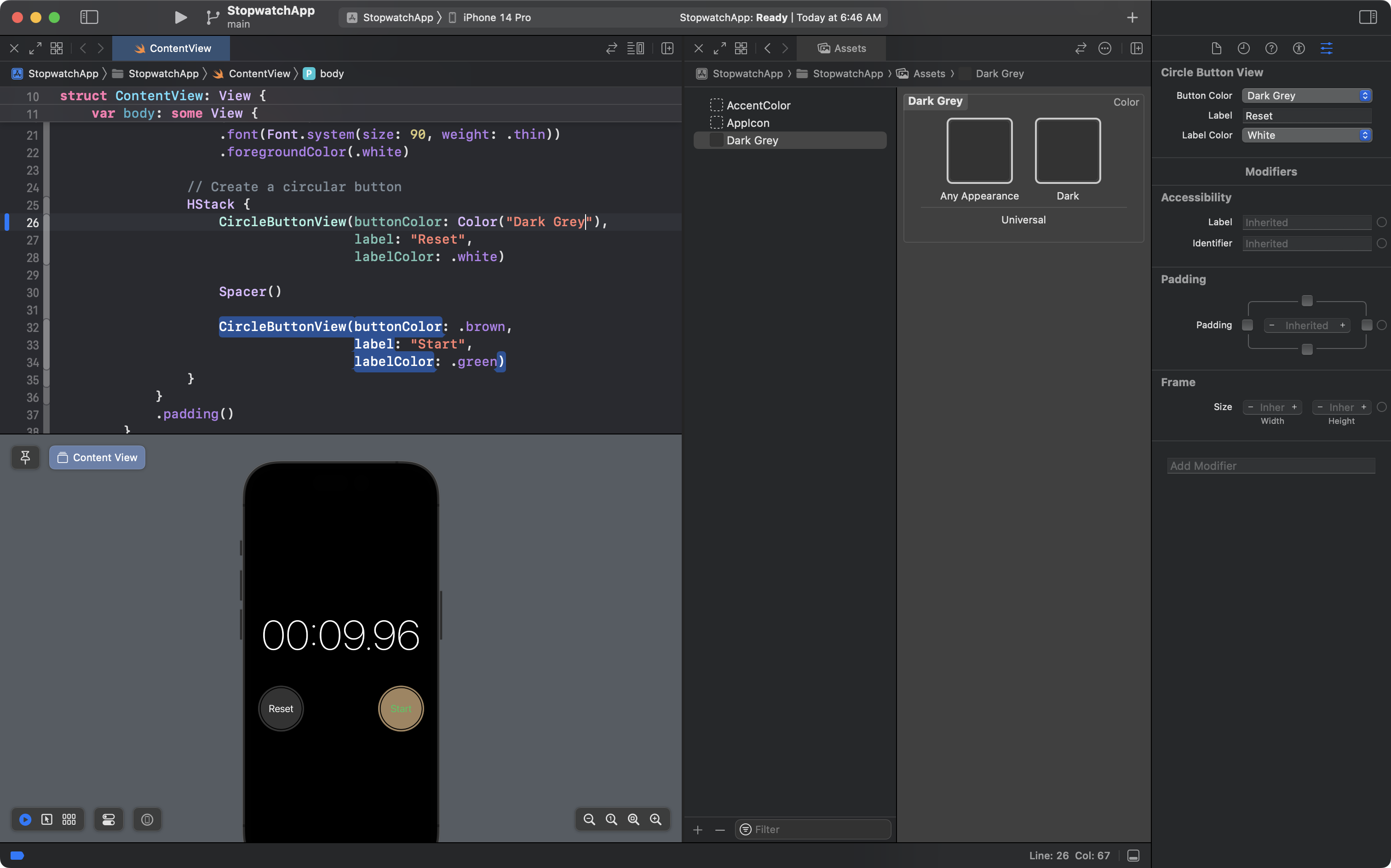Click the Run (play) button in toolbar
Screen dimensions: 1391x868
point(180,17)
